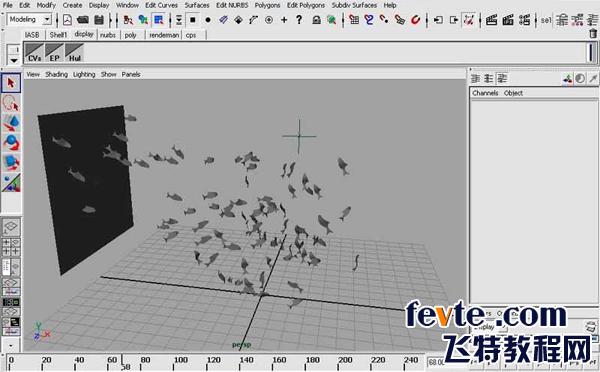Open the Shading viewport menu
Image resolution: width=600 pixels, height=372 pixels.
click(x=56, y=74)
